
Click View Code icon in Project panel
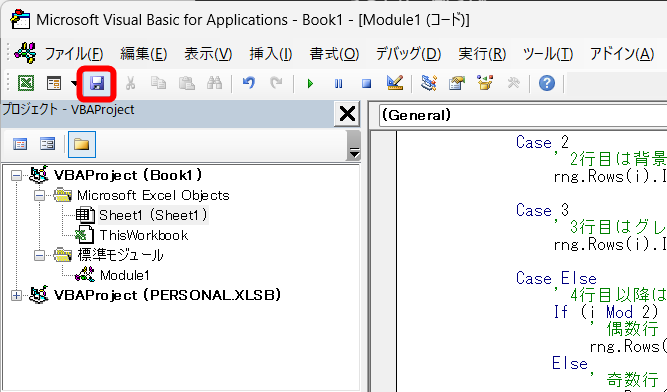point(20,145)
